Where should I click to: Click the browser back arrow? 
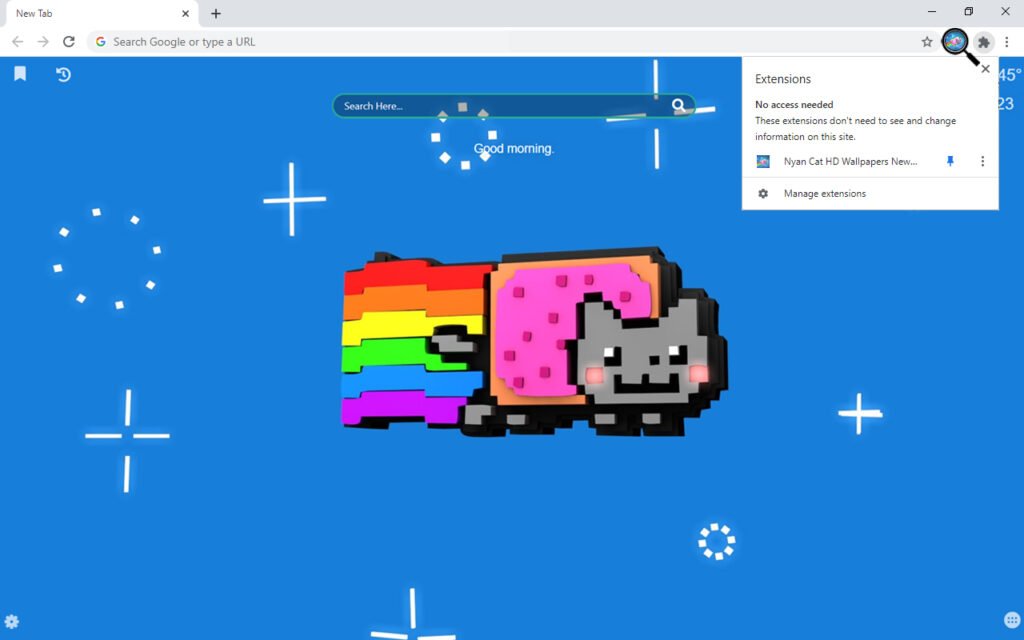pos(17,42)
